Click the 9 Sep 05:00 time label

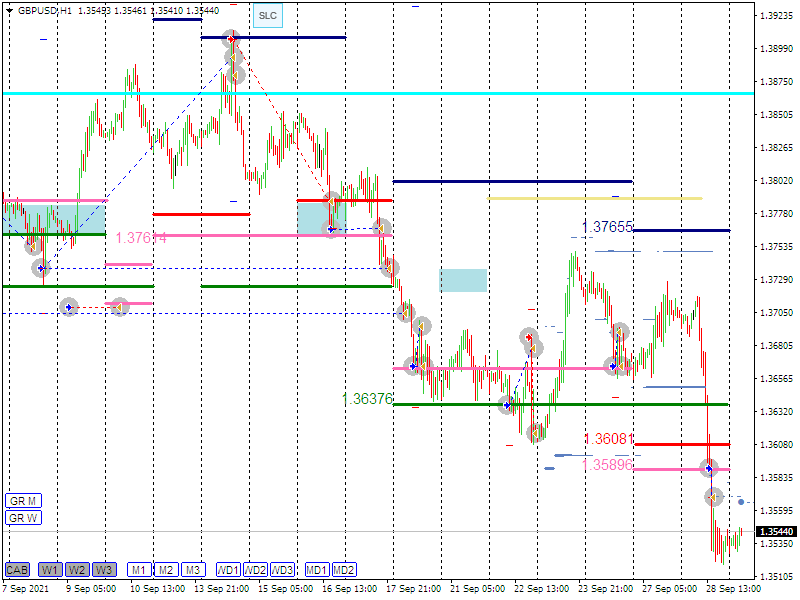[91, 589]
